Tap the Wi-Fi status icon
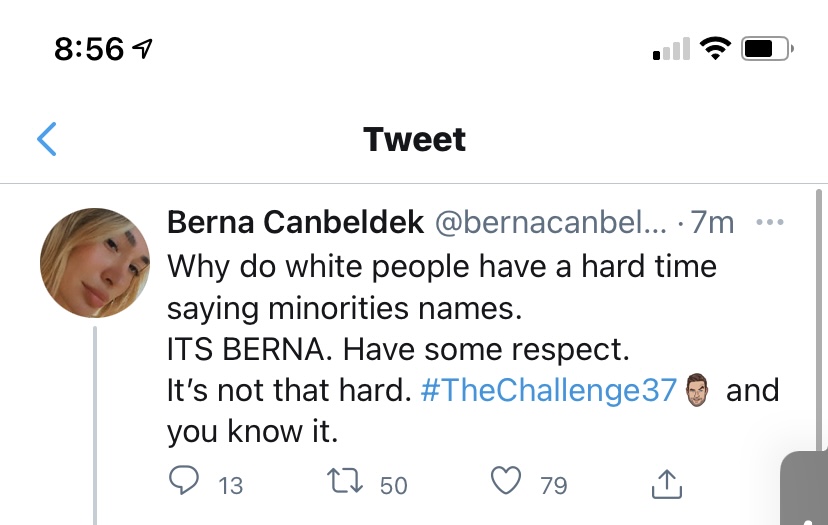The image size is (828, 525). pos(715,49)
